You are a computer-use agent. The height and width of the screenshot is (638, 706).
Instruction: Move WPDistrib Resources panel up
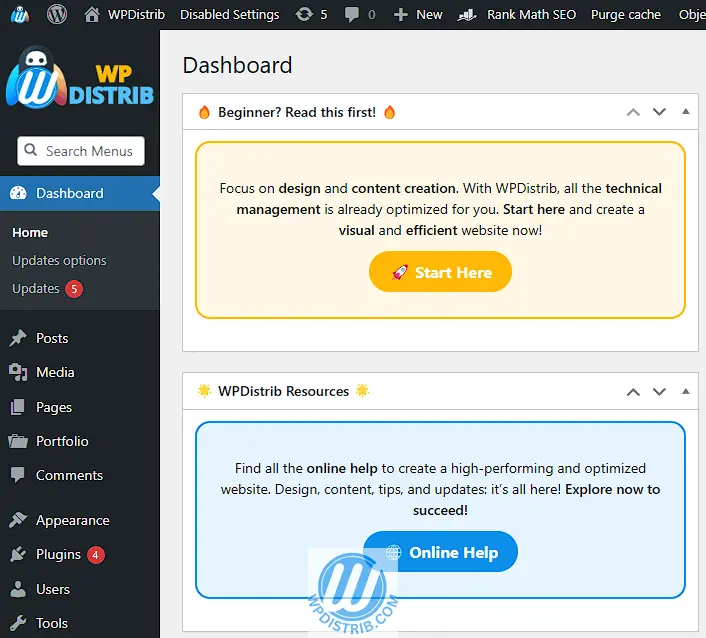[633, 392]
